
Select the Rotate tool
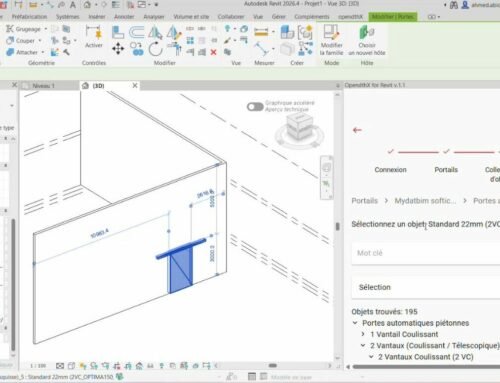(x=155, y=50)
